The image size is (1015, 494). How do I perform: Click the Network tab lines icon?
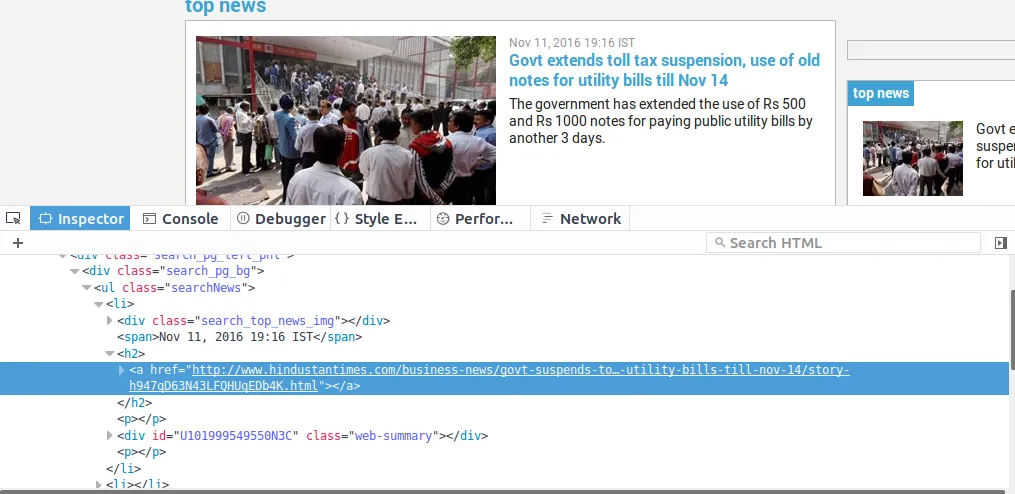pyautogui.click(x=547, y=218)
